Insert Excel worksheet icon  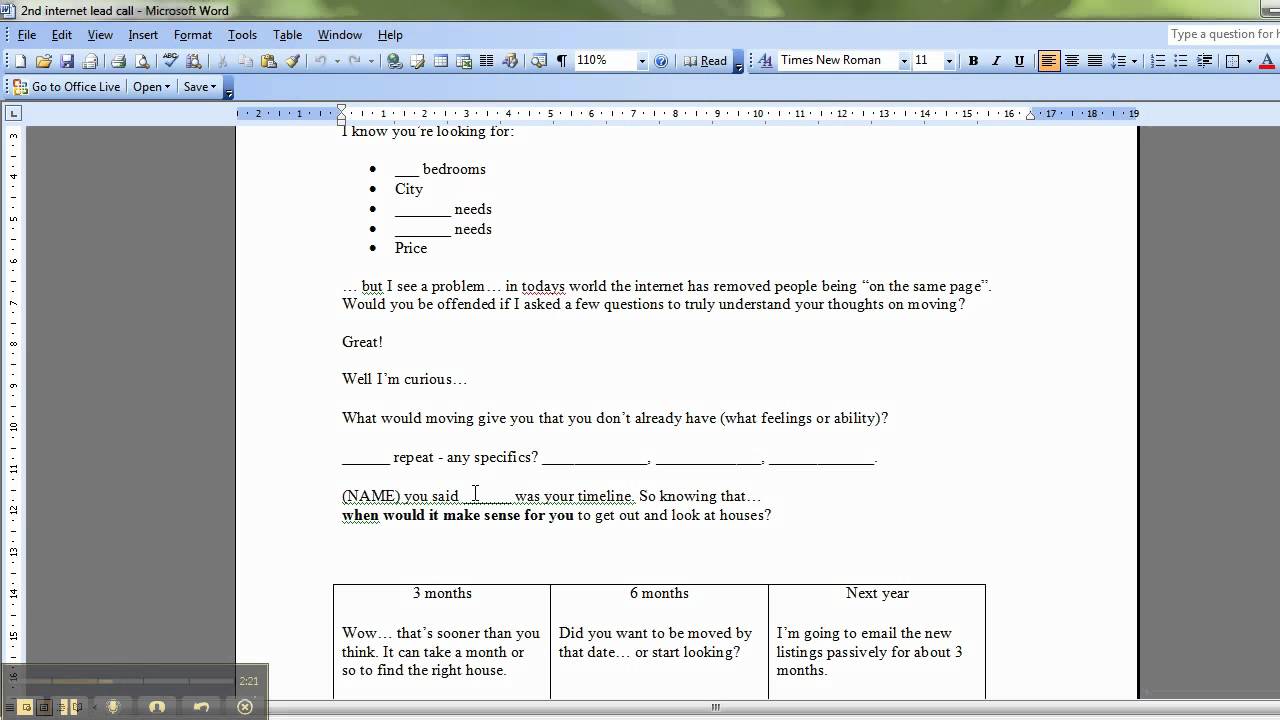[x=463, y=61]
